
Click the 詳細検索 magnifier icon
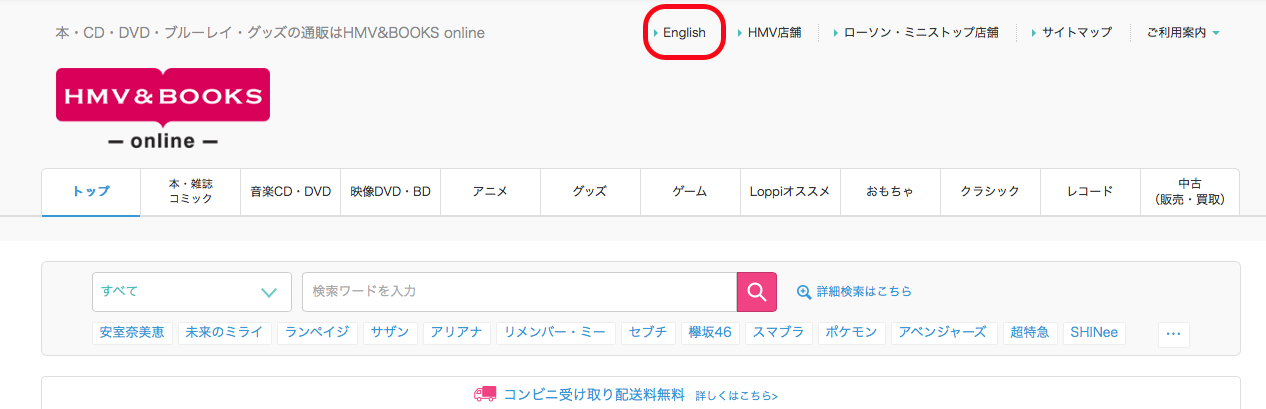804,292
